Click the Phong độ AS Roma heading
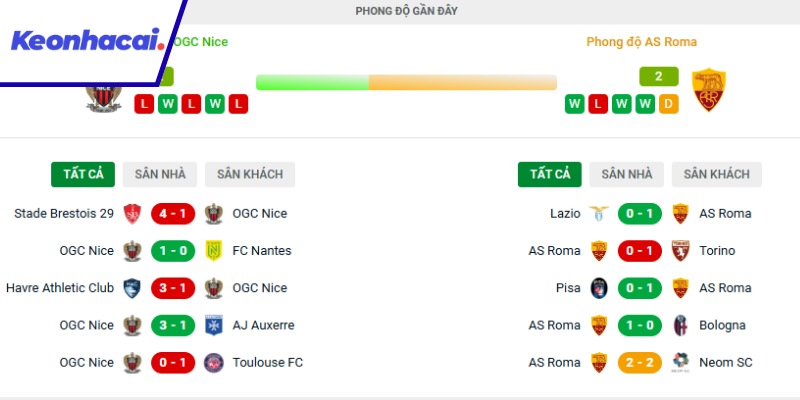 641,42
